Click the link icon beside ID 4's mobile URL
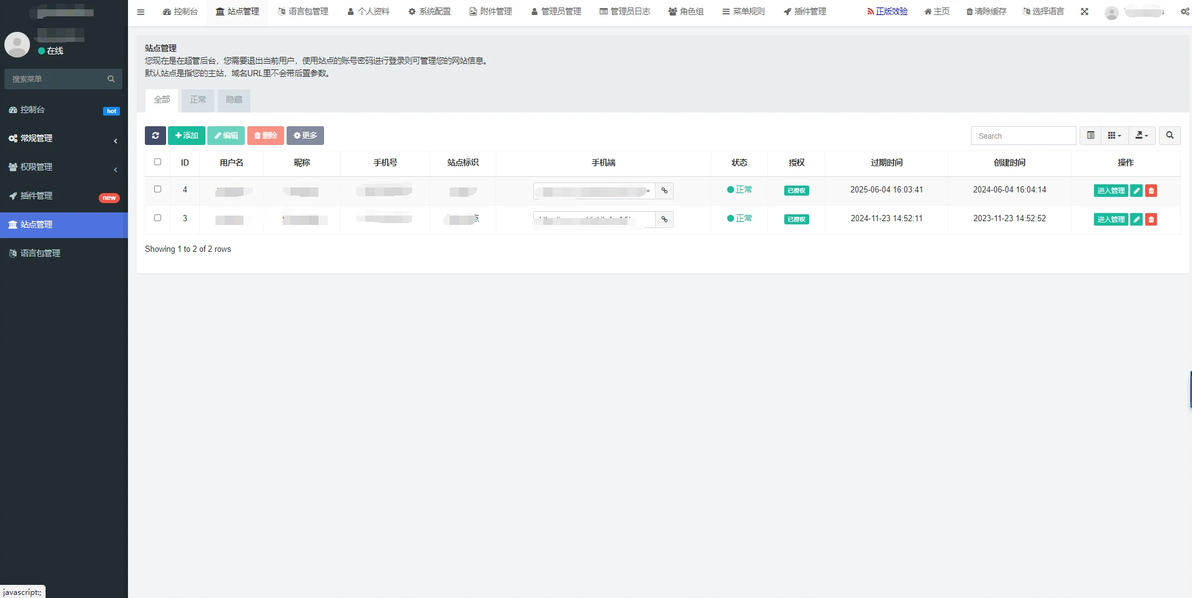The width and height of the screenshot is (1192, 598). click(x=664, y=191)
